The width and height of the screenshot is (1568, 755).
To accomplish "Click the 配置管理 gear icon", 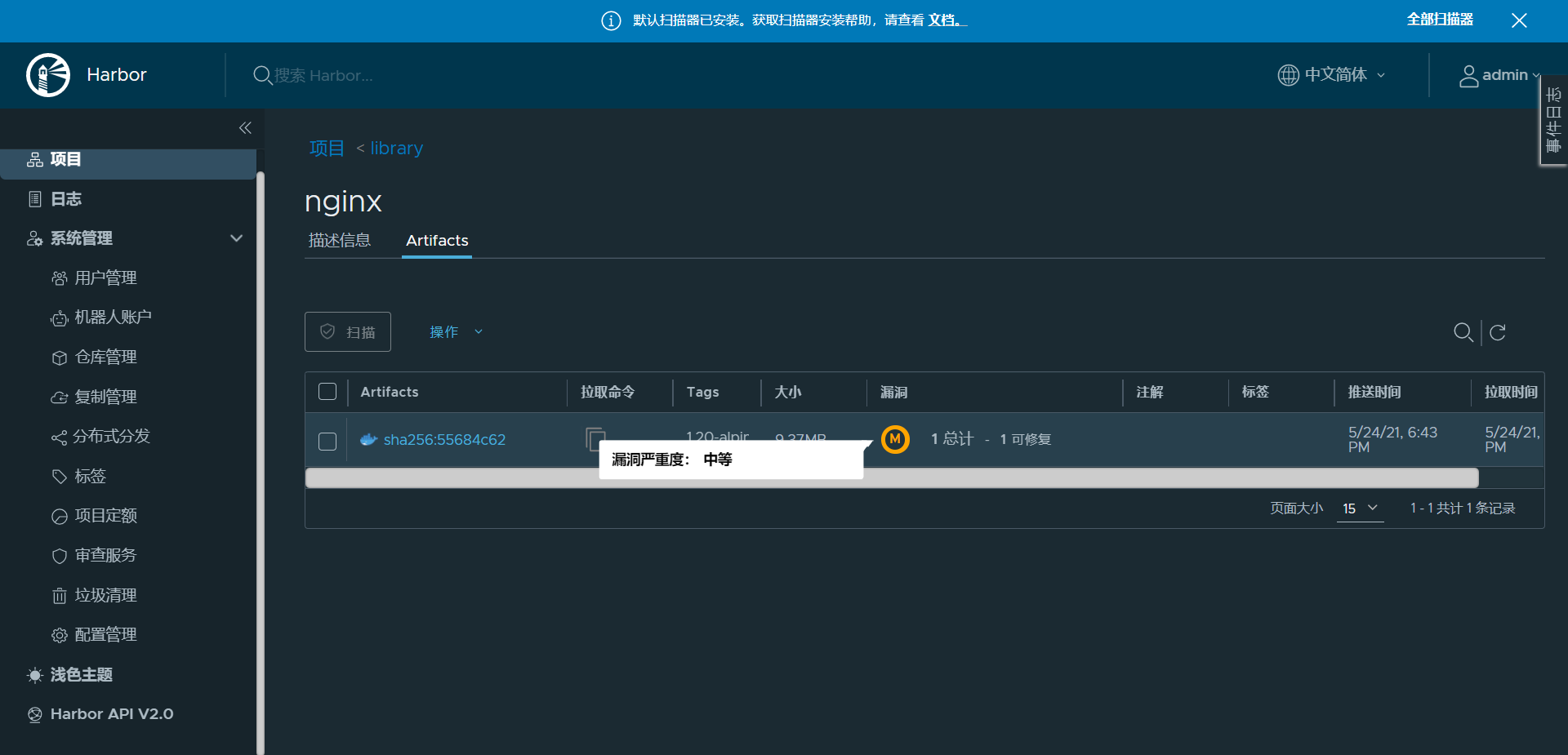I will click(60, 635).
